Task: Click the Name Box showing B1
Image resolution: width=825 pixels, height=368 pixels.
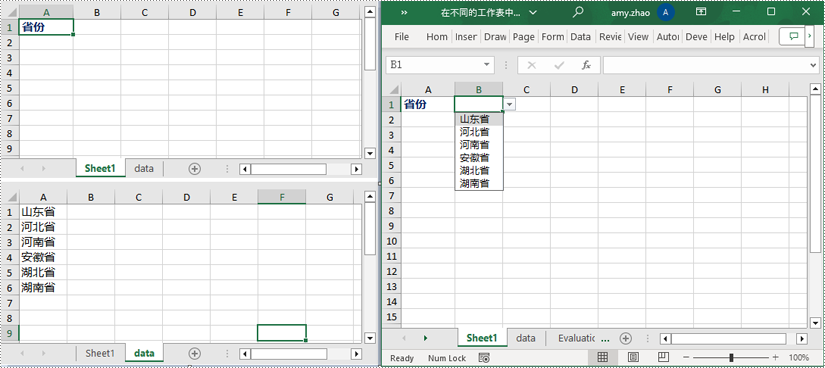Action: [x=434, y=65]
